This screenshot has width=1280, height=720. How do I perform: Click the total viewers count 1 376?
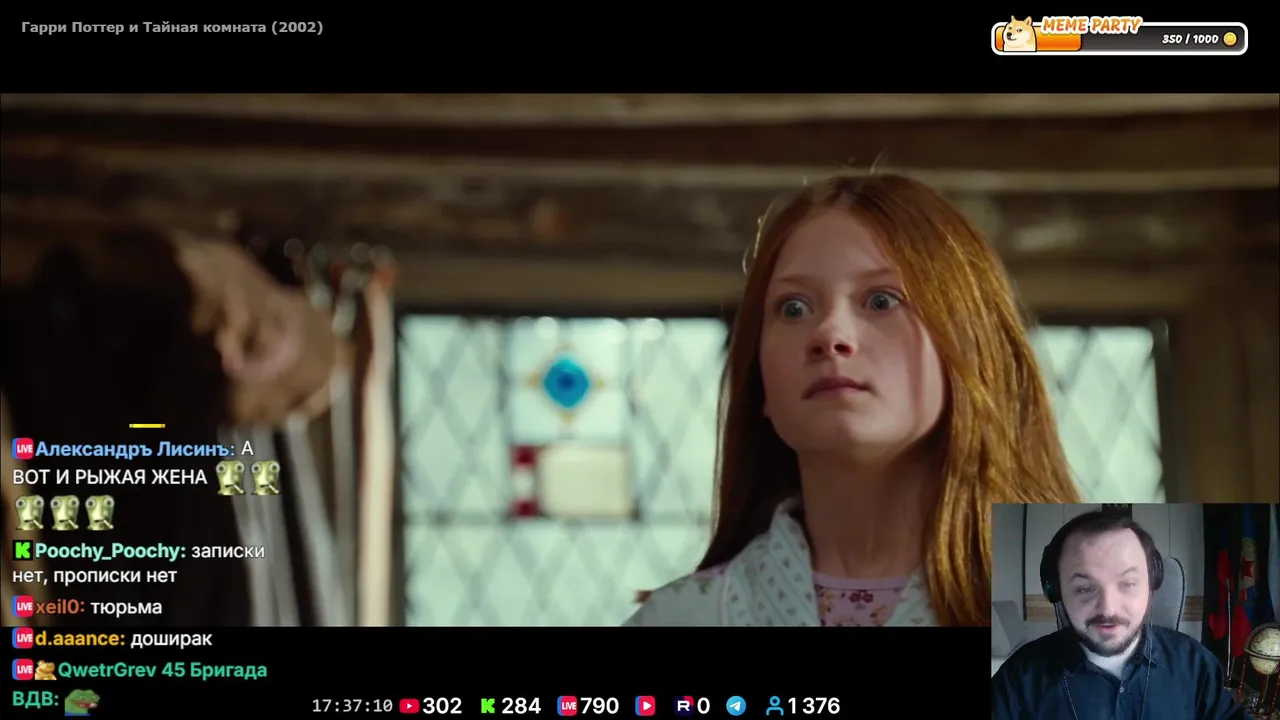pos(814,706)
